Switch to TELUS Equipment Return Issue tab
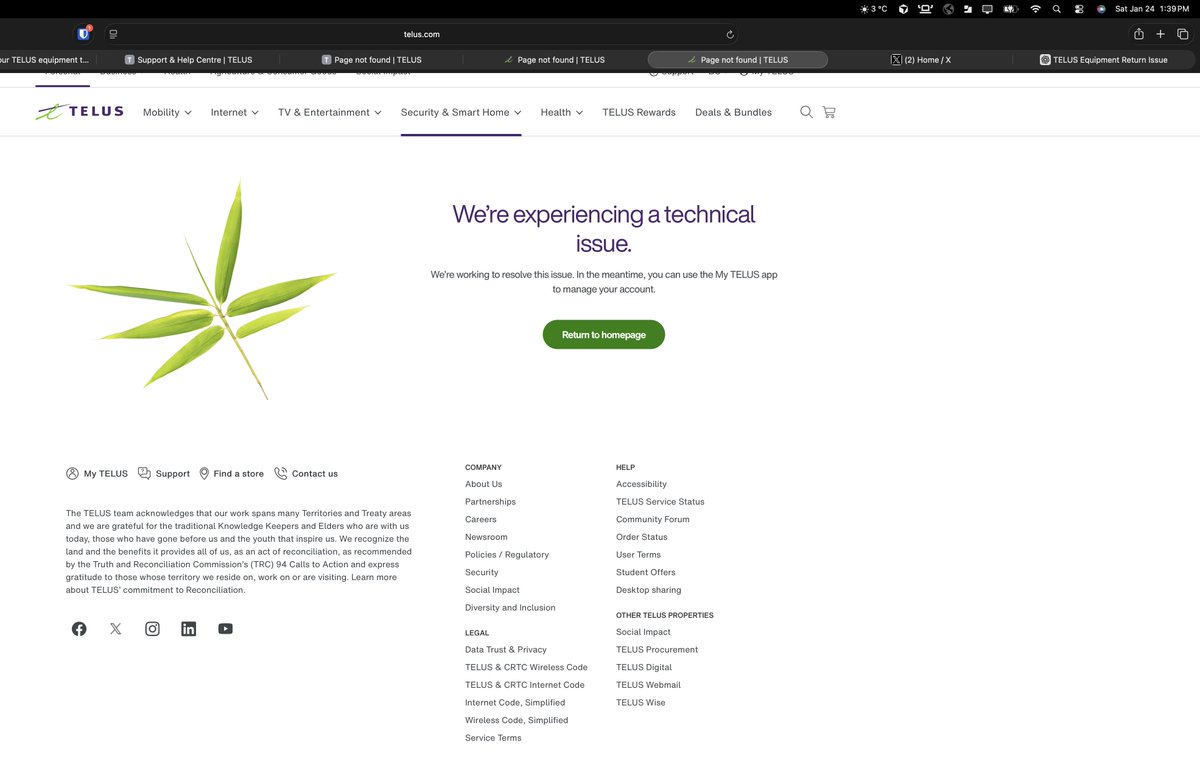The width and height of the screenshot is (1200, 759). [x=1104, y=59]
